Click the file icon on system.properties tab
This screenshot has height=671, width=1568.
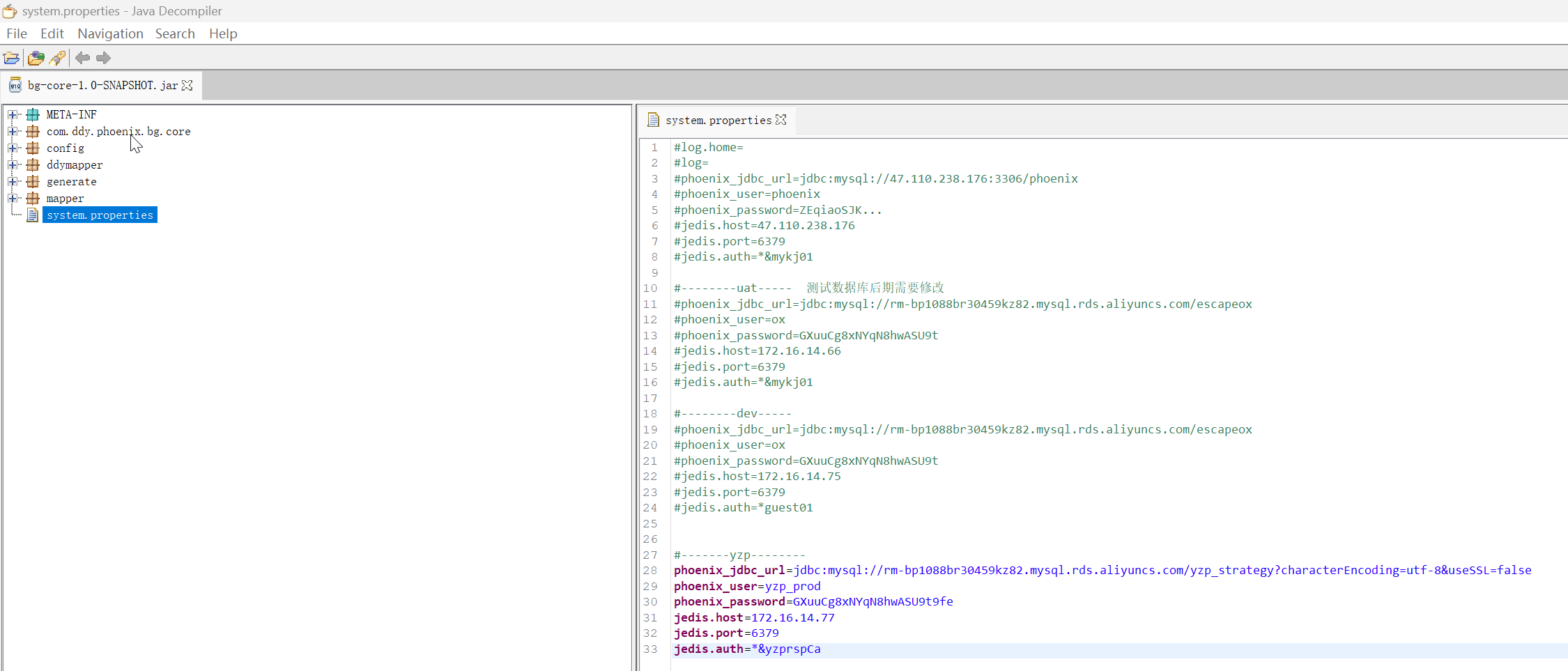click(653, 120)
